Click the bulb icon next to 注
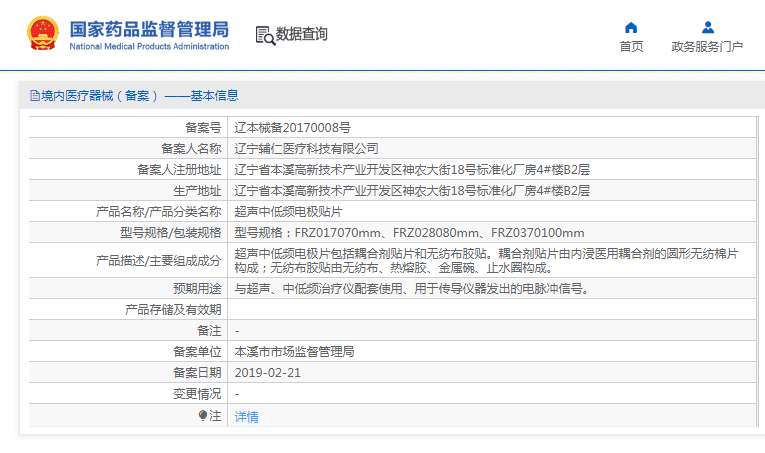This screenshot has height=453, width=765. [203, 415]
